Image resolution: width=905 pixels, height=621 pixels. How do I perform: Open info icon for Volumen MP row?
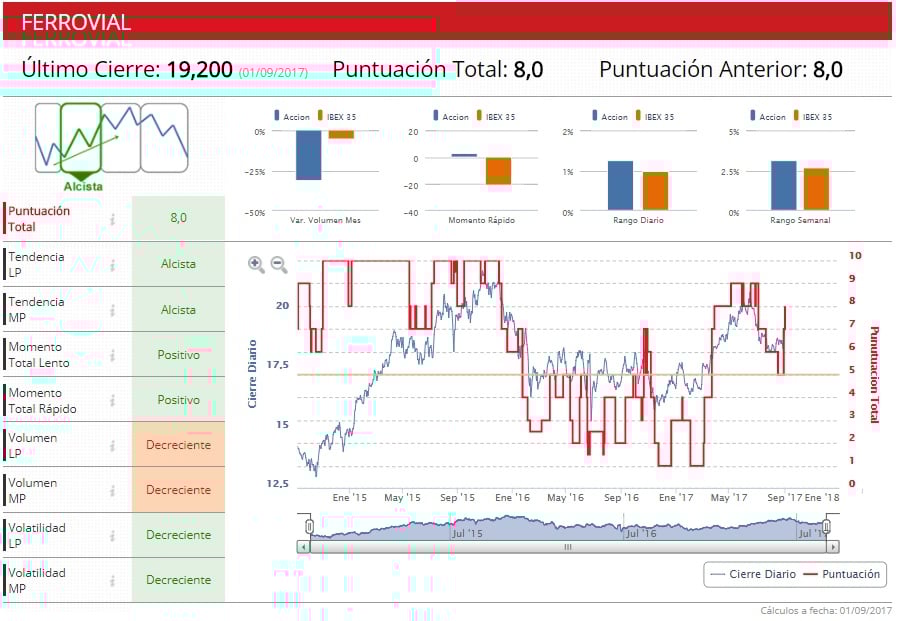pos(113,491)
